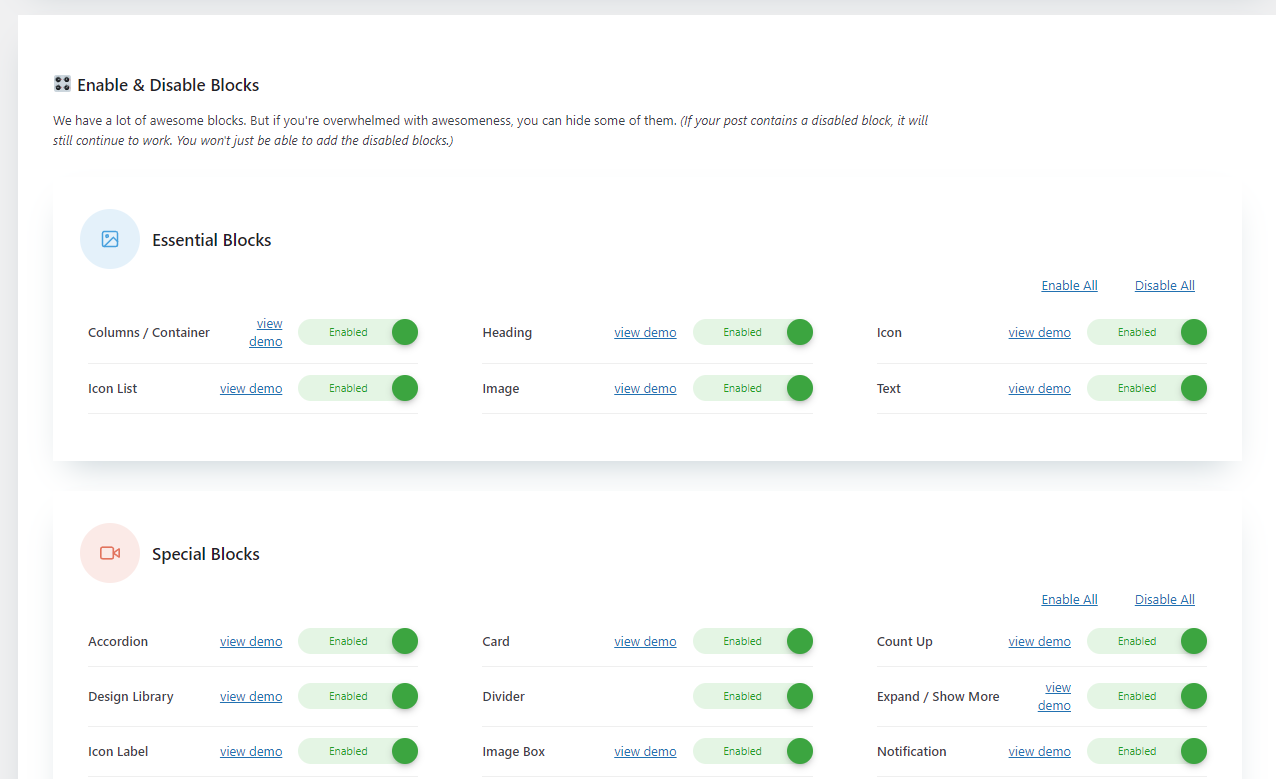Click the blocks grid icon beside heading
This screenshot has width=1276, height=779.
pyautogui.click(x=62, y=84)
